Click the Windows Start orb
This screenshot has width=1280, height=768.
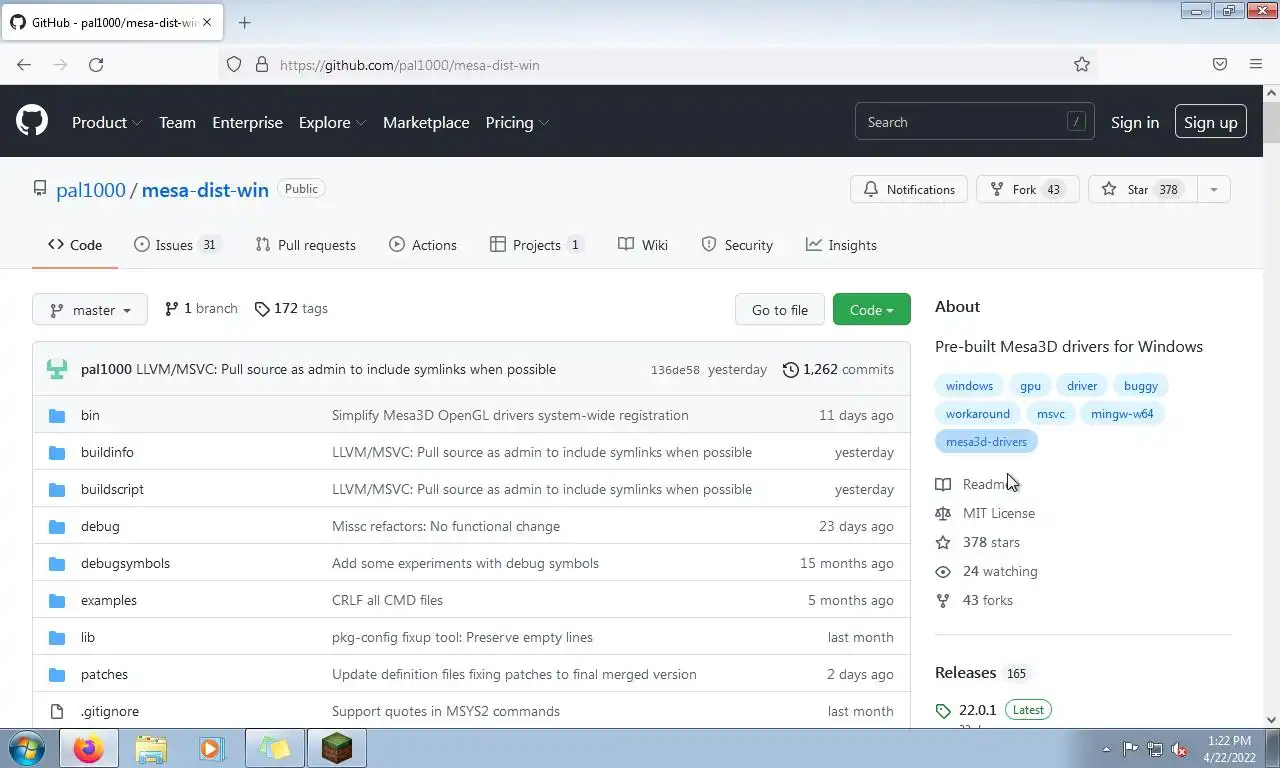(x=26, y=748)
